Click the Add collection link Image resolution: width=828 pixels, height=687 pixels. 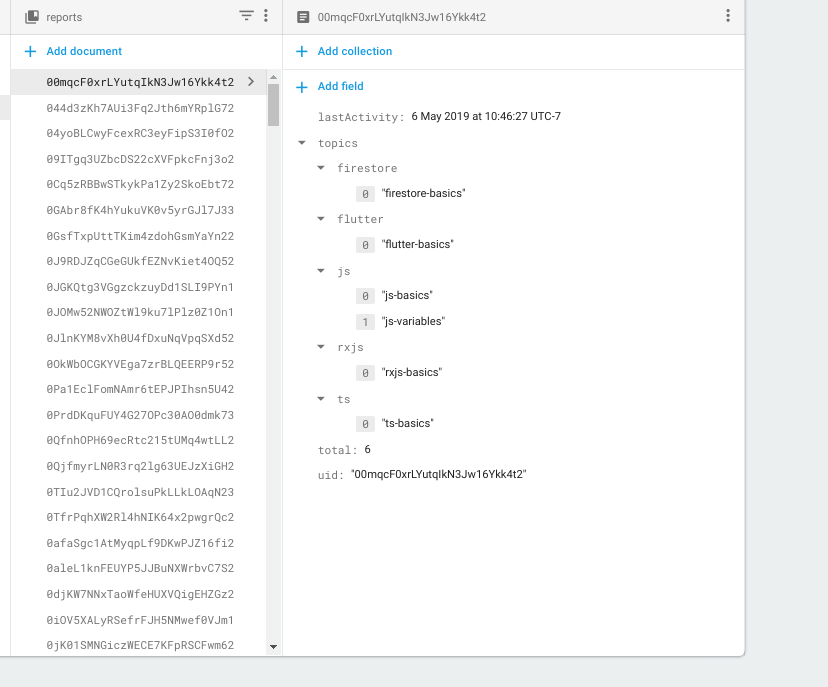coord(354,51)
